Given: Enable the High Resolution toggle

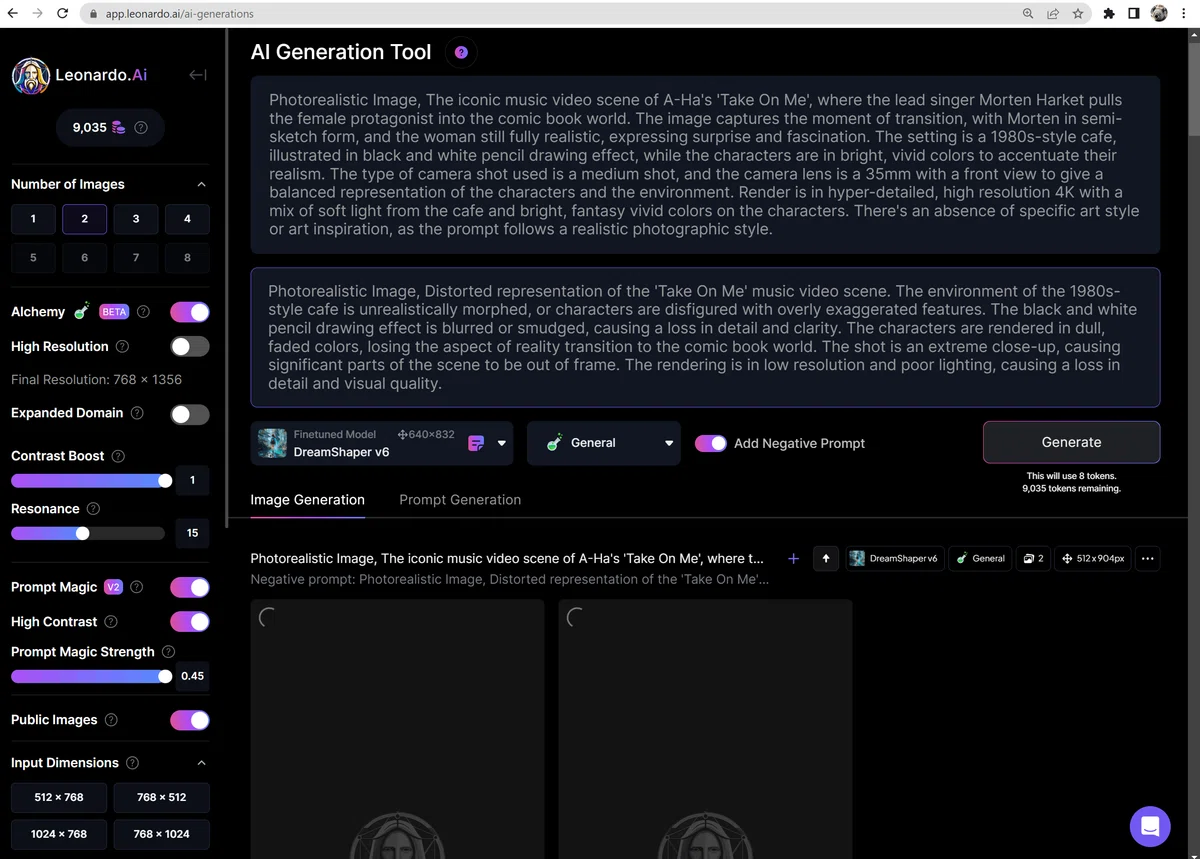Looking at the screenshot, I should coord(190,347).
